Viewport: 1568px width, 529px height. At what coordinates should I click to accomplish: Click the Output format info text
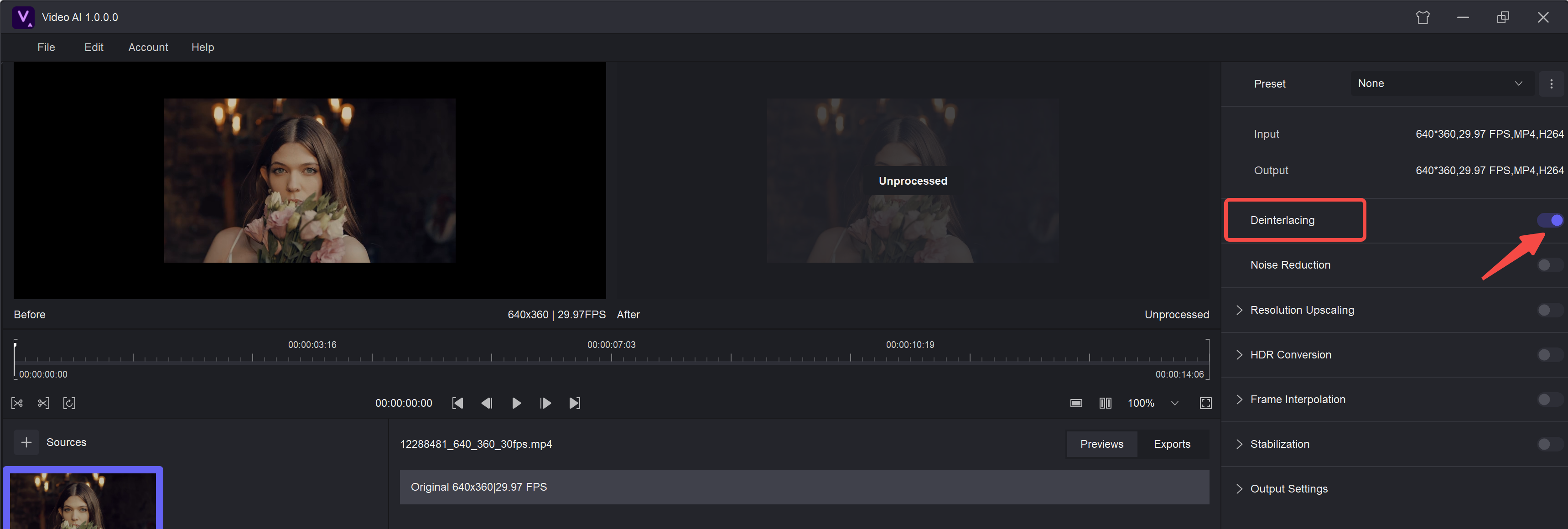(1489, 171)
